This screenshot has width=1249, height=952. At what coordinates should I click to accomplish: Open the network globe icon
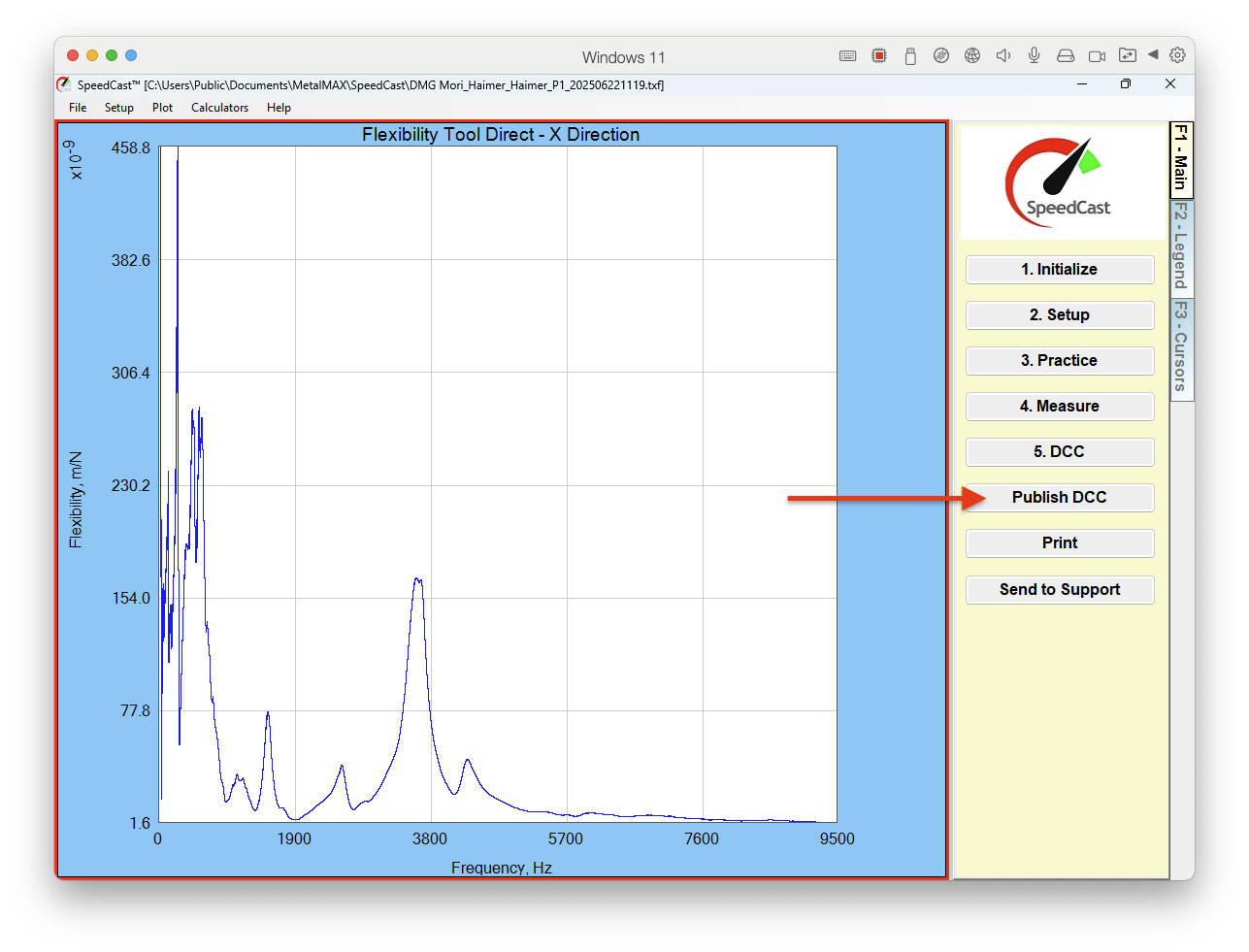point(972,56)
